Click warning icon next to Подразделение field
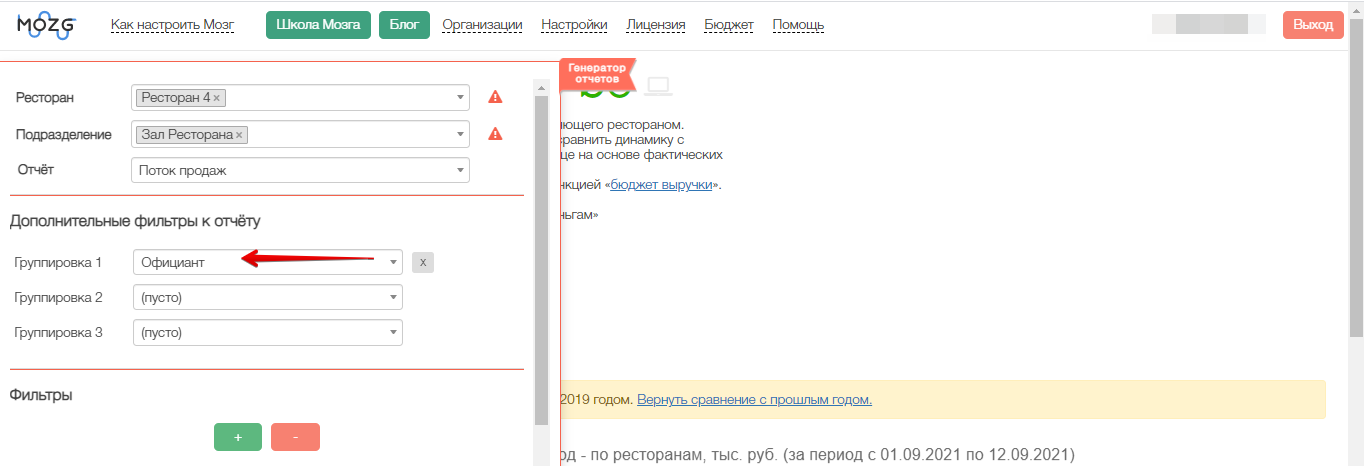 coord(494,134)
